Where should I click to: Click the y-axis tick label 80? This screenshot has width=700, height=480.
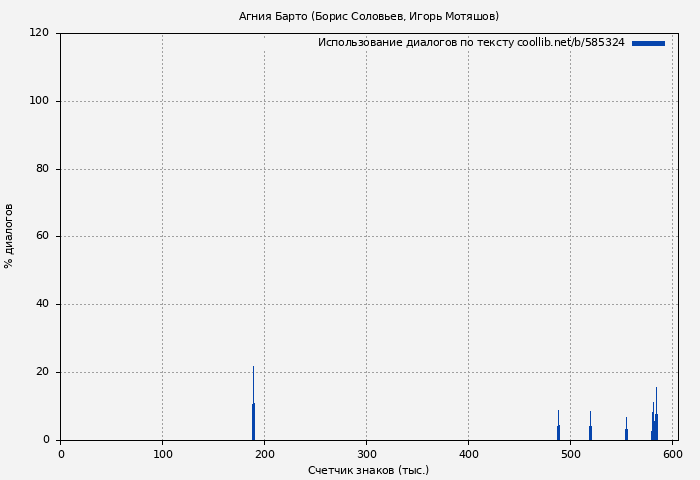(x=43, y=169)
